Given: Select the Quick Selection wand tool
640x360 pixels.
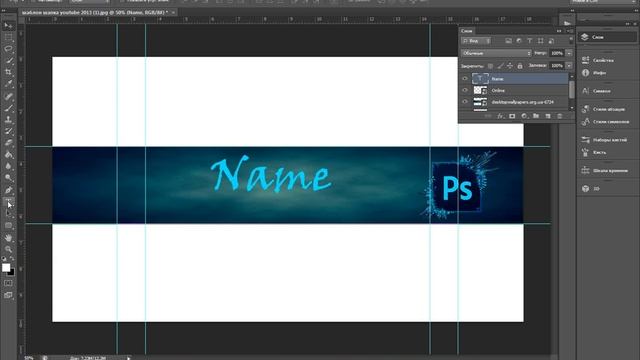Looking at the screenshot, I should click(8, 61).
